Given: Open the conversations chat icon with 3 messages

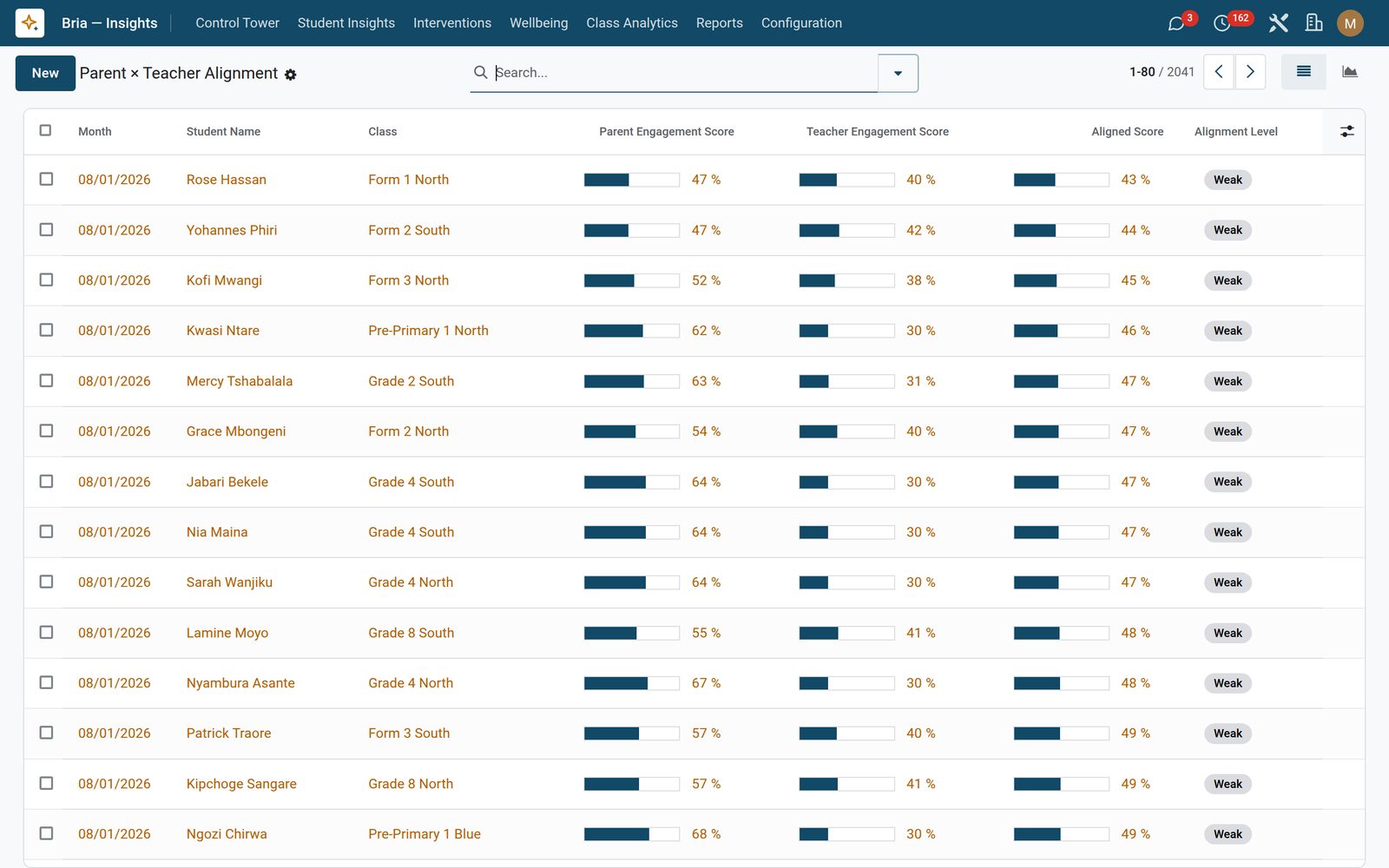Looking at the screenshot, I should click(x=1176, y=23).
